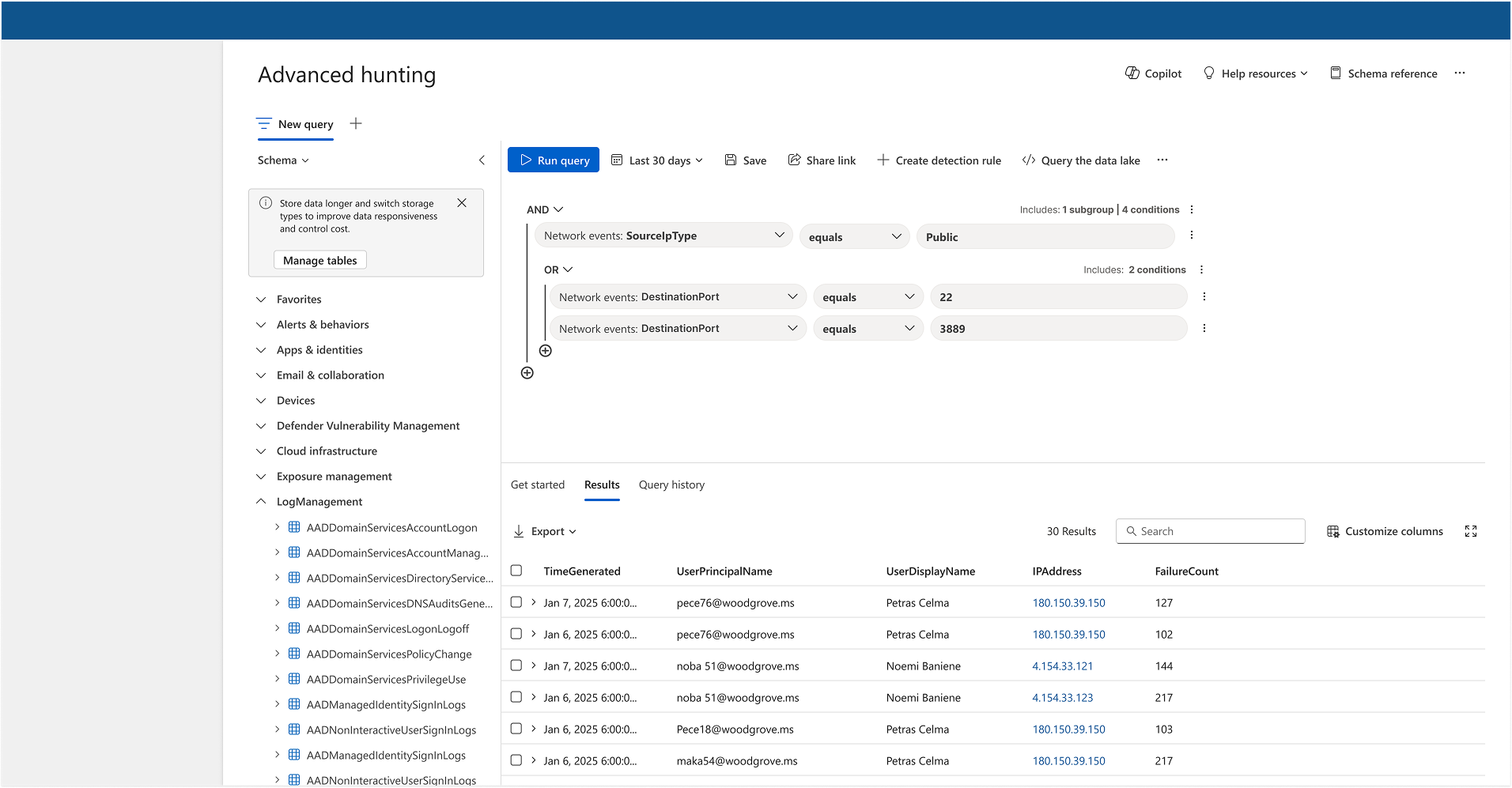Screen dimensions: 1512x788
Task: Click Create detection rule
Action: point(939,160)
